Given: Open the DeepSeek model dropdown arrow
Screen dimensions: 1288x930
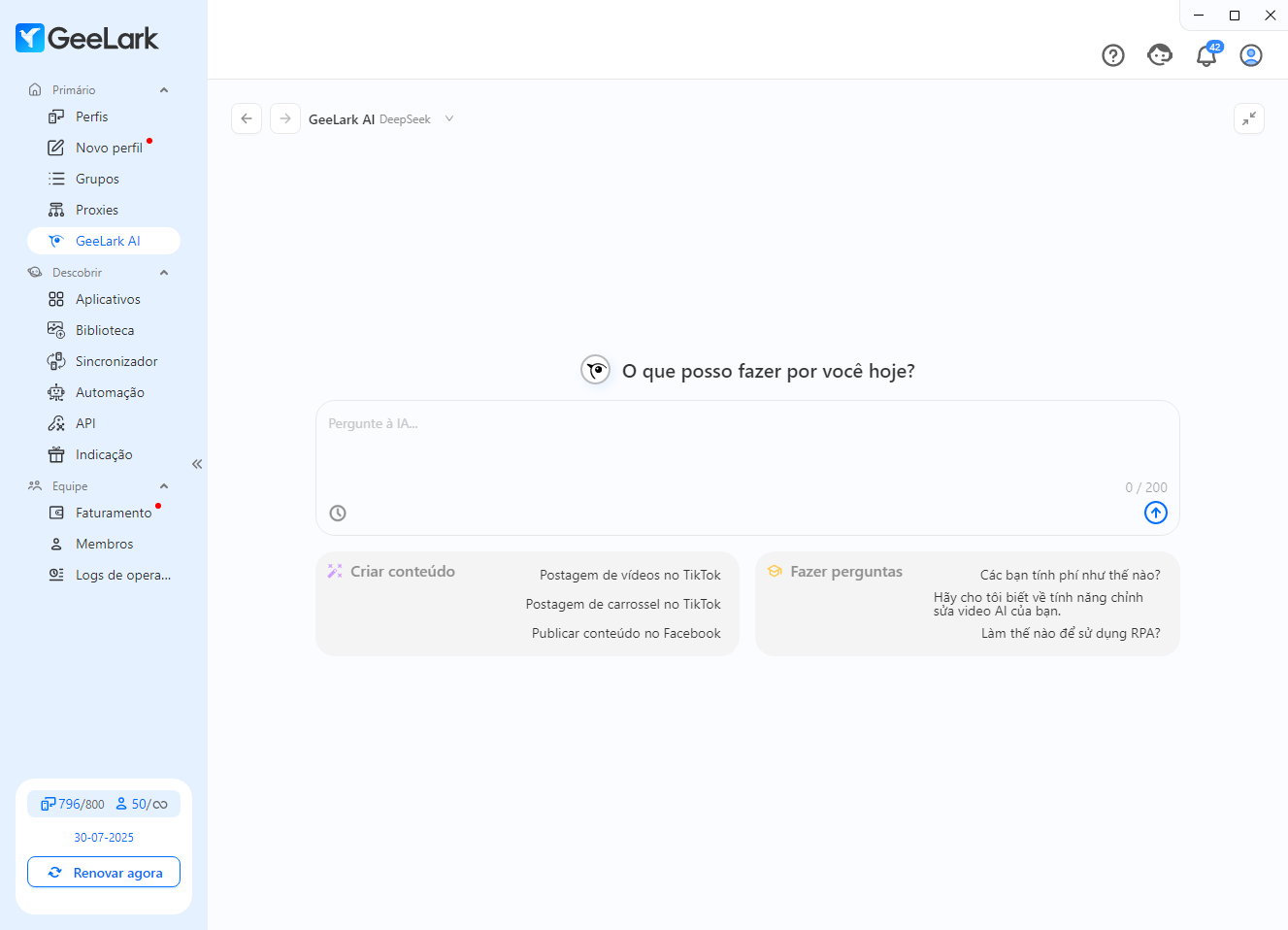Looking at the screenshot, I should point(449,118).
